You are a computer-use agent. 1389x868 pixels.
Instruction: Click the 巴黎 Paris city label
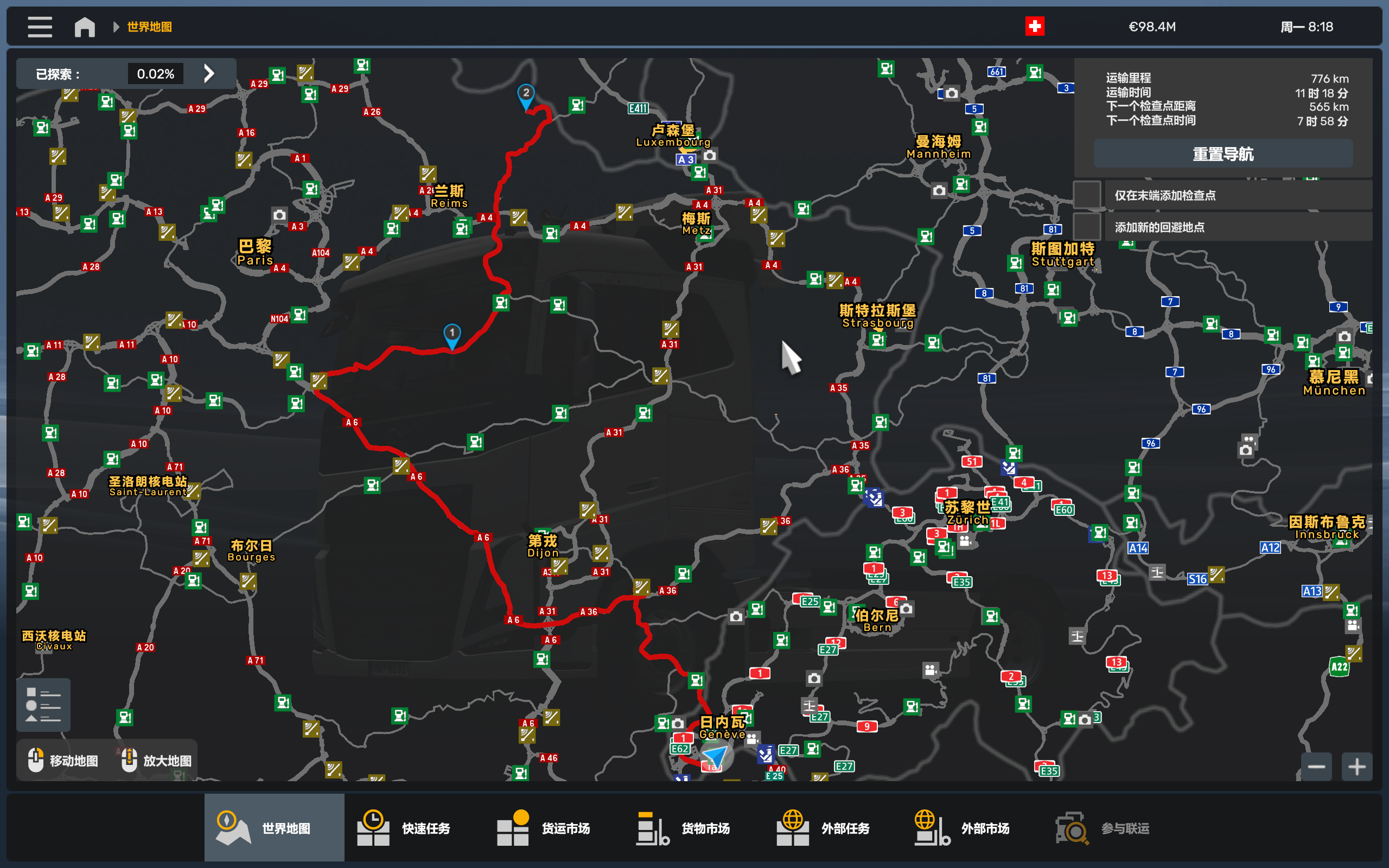(x=256, y=253)
